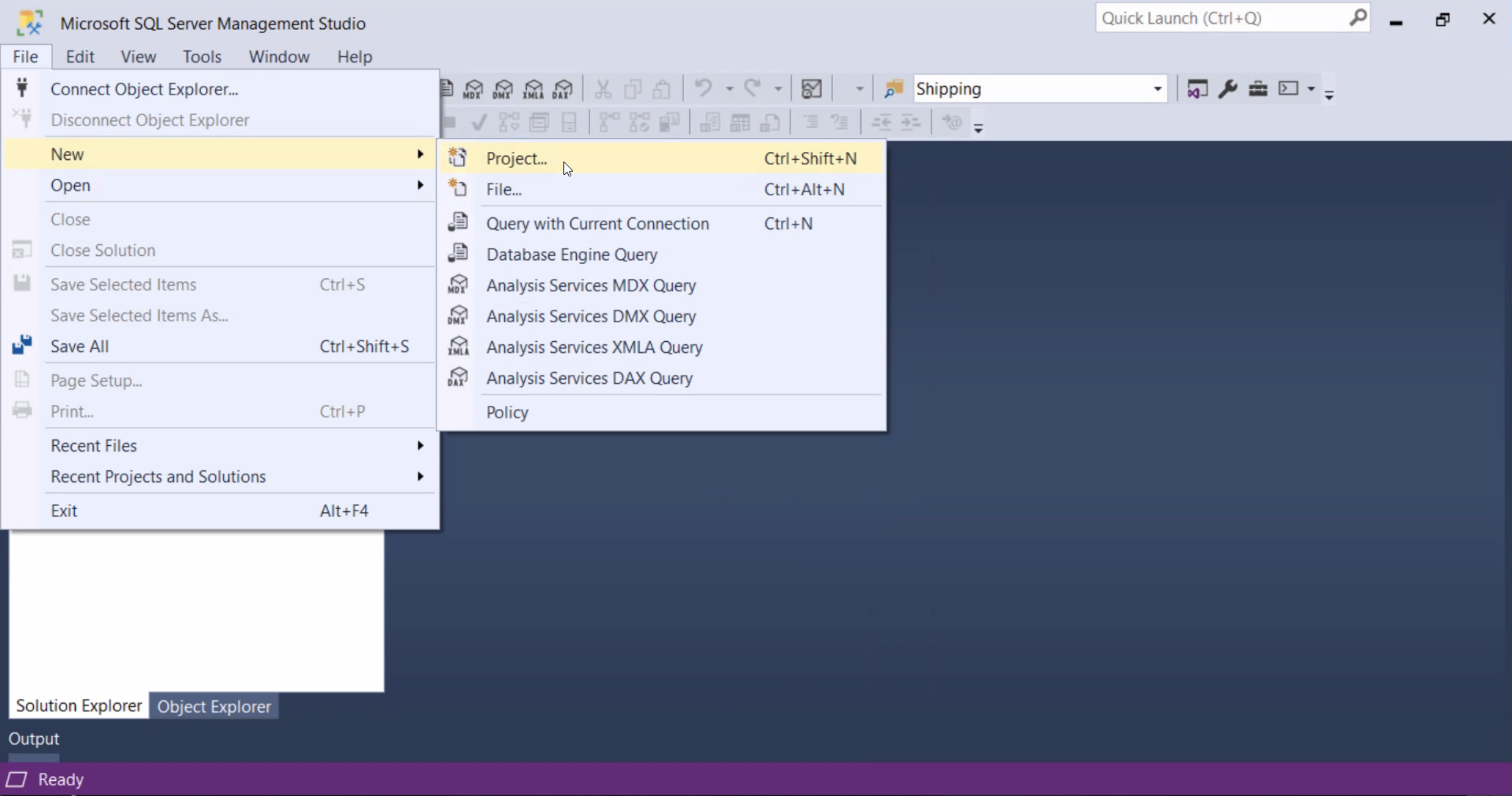The height and width of the screenshot is (796, 1512).
Task: Click Page Setup... in the File menu
Action: (220, 381)
